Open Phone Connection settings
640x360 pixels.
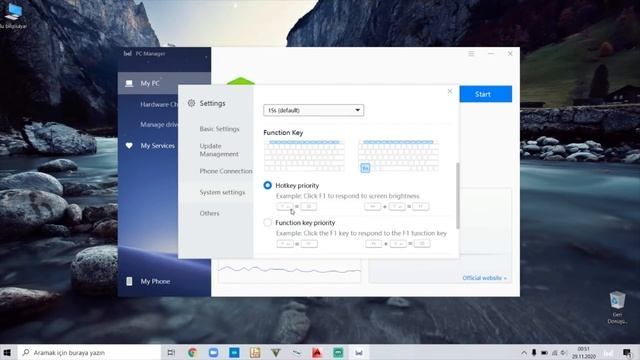point(226,171)
